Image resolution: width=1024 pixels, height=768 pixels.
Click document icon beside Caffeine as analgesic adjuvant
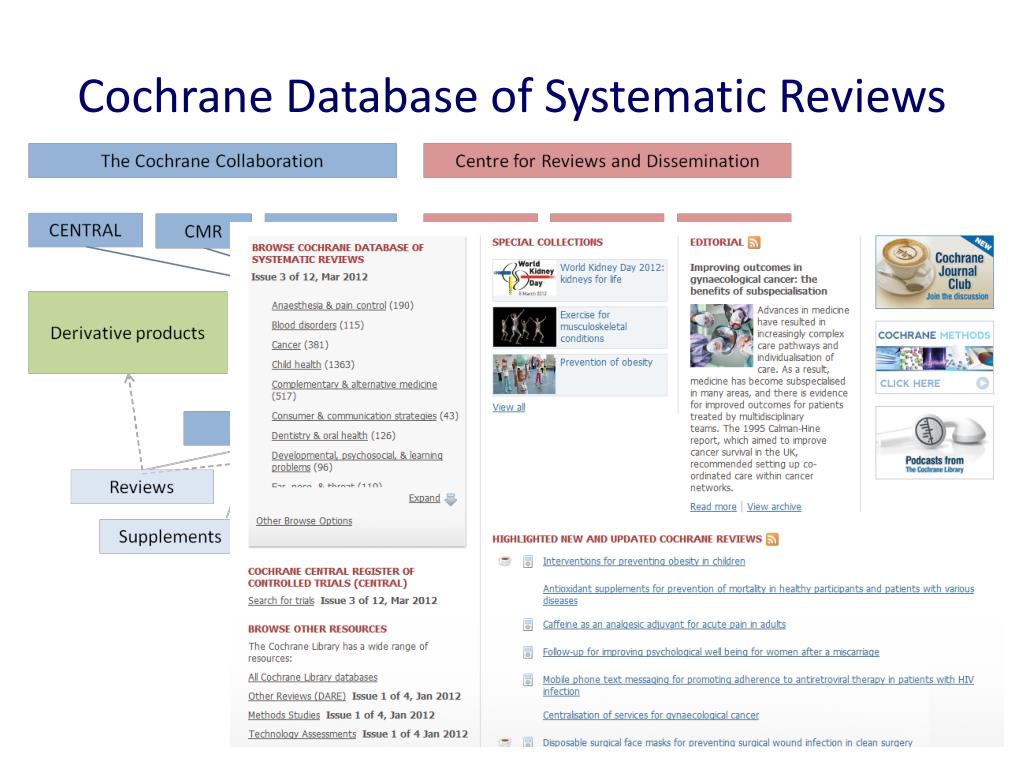[528, 625]
